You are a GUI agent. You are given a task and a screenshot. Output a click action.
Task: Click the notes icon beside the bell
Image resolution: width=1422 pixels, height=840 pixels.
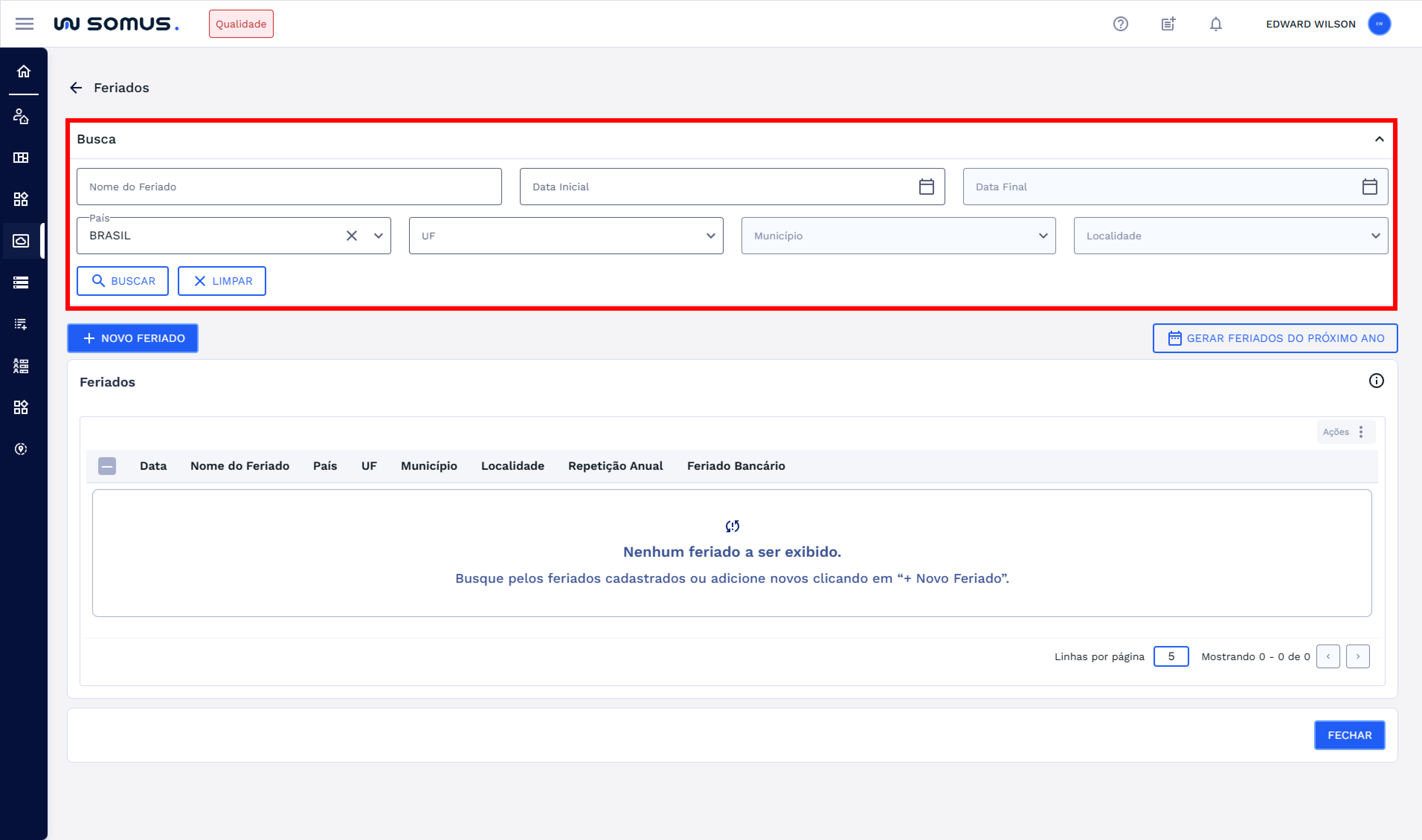coord(1168,24)
